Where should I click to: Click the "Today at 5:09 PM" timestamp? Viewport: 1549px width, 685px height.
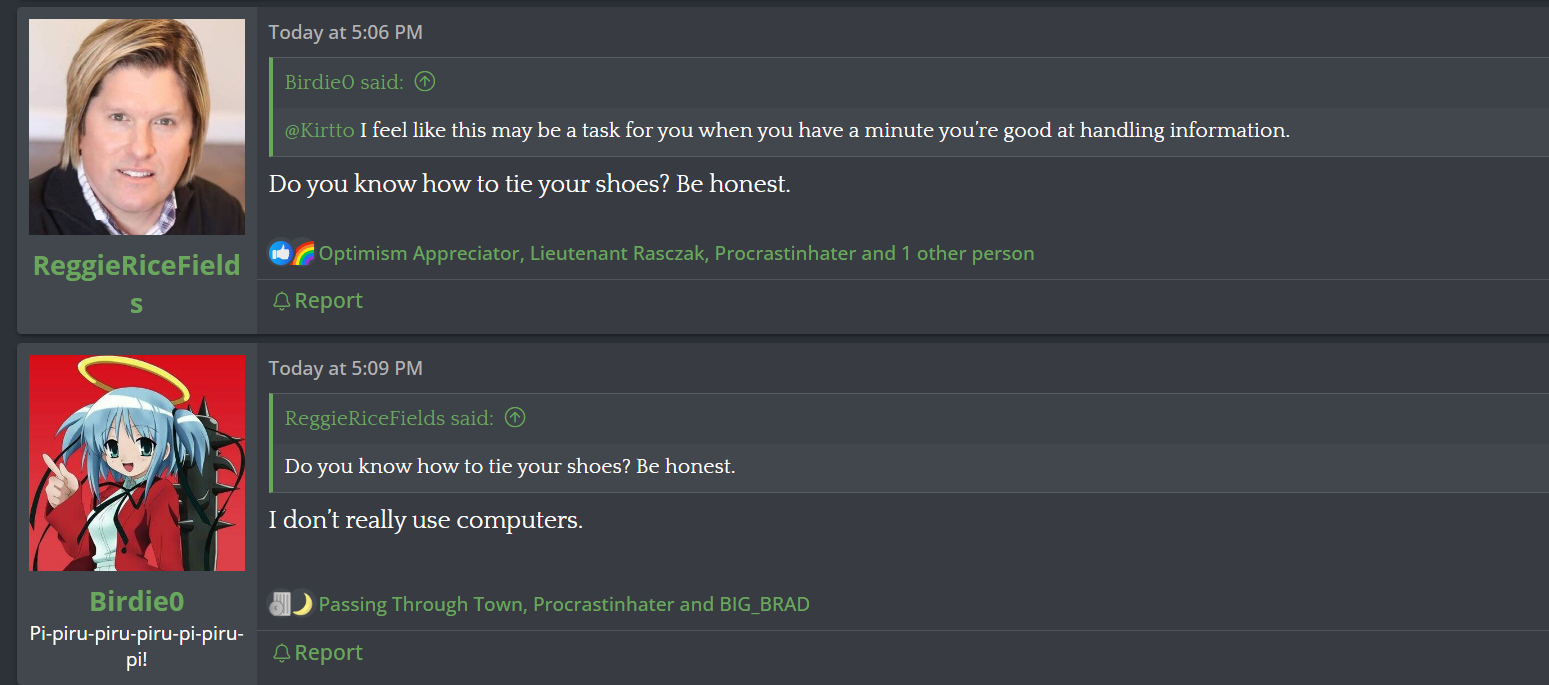coord(346,368)
